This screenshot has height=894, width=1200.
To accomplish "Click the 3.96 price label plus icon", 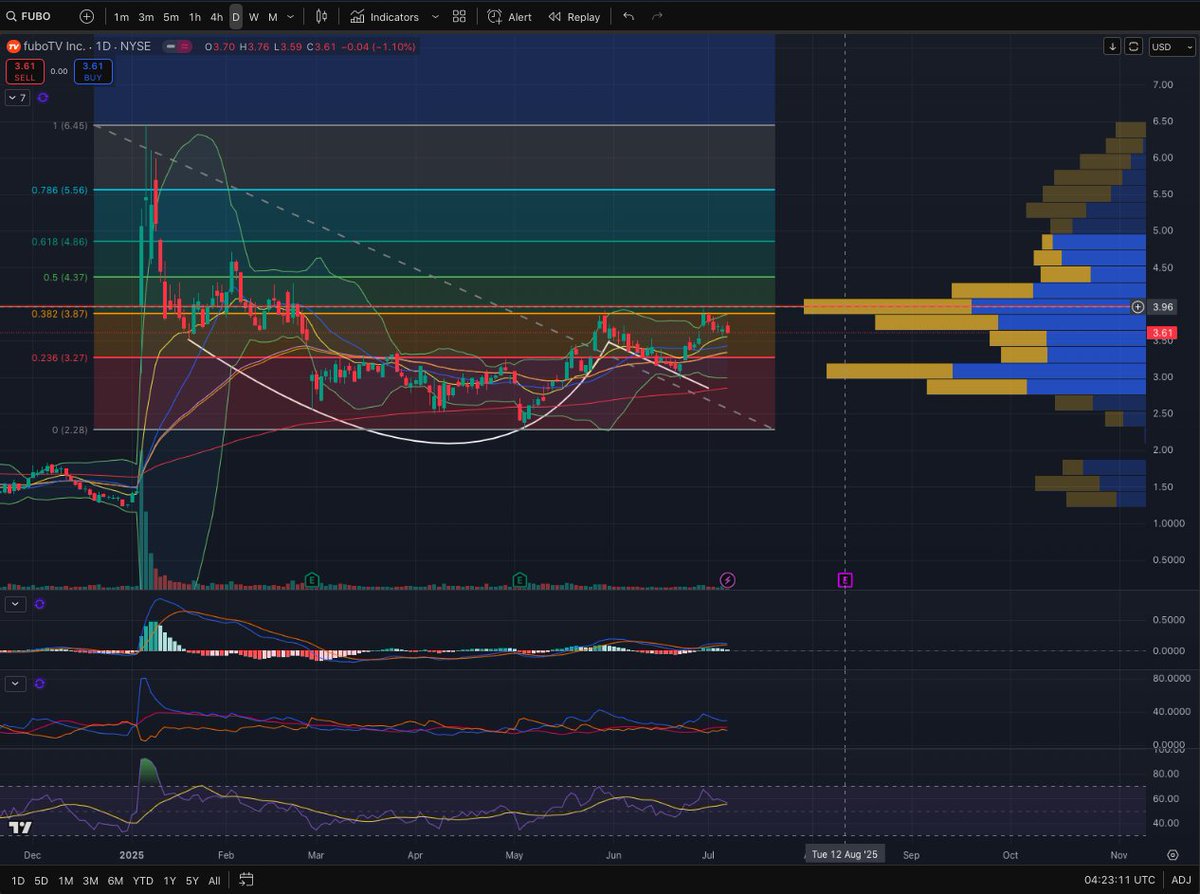I will tap(1137, 307).
